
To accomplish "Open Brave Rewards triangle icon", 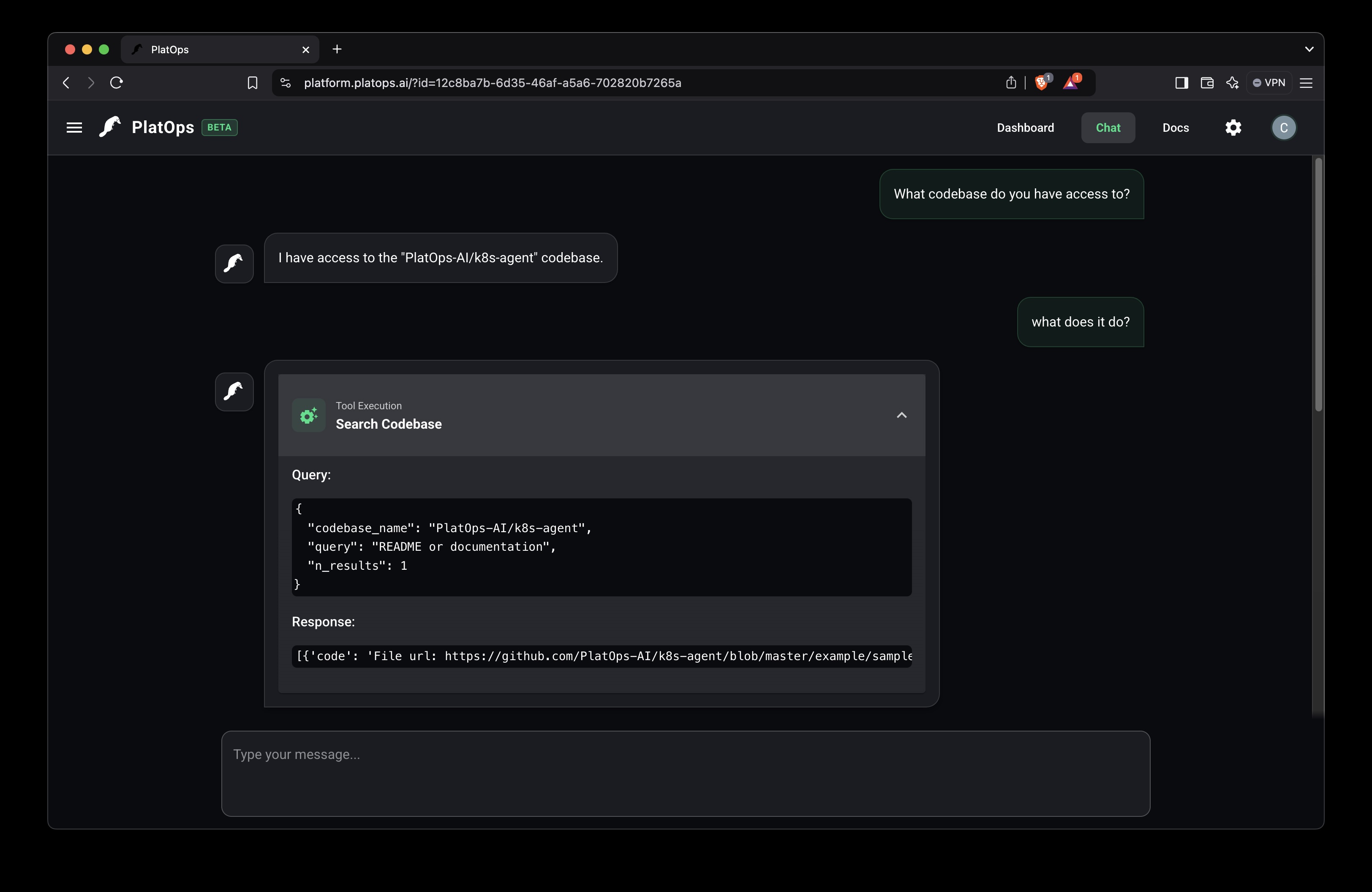I will point(1071,82).
